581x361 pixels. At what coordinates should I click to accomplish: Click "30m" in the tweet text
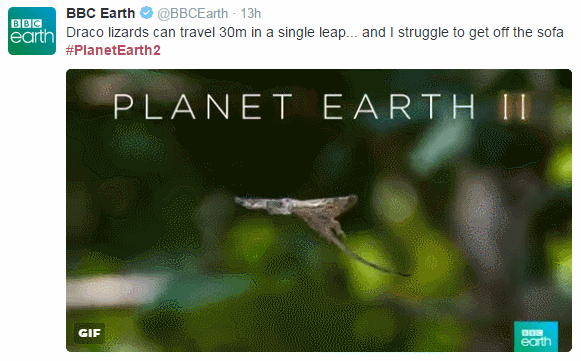coord(232,32)
